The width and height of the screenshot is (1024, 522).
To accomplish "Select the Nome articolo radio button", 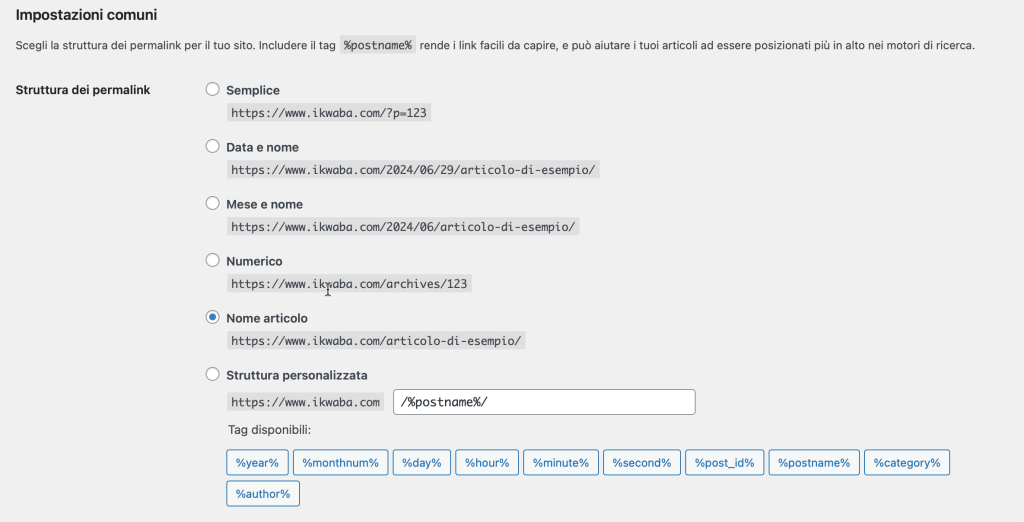I will coord(212,317).
